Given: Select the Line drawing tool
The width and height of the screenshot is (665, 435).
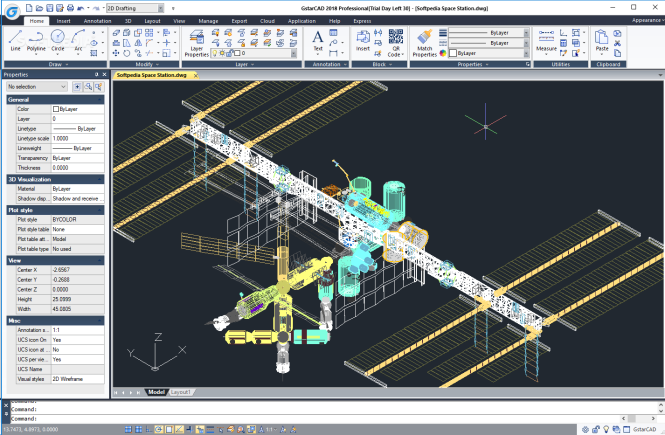Looking at the screenshot, I should (x=15, y=40).
